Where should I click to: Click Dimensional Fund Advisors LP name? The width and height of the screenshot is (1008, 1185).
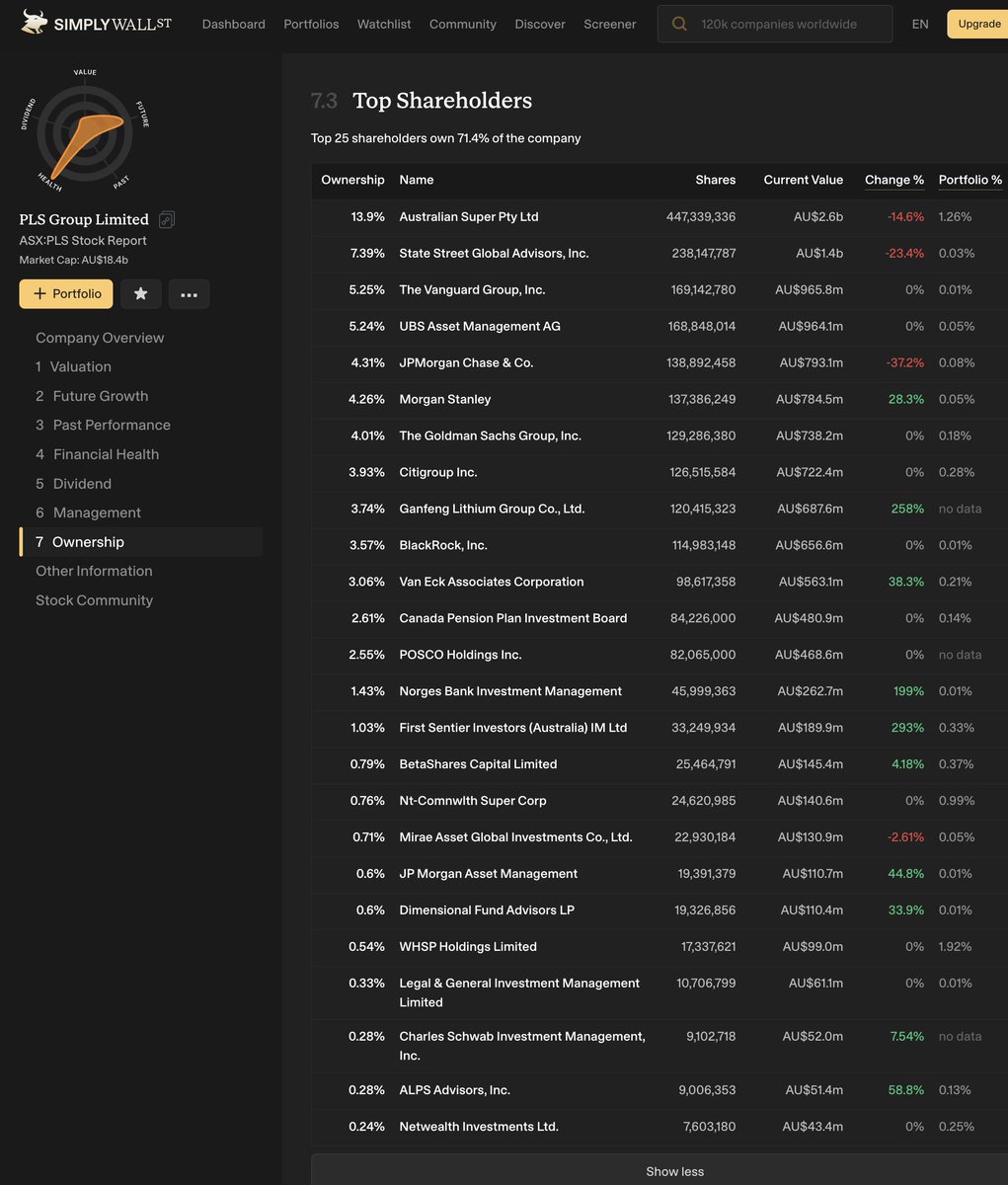(487, 910)
